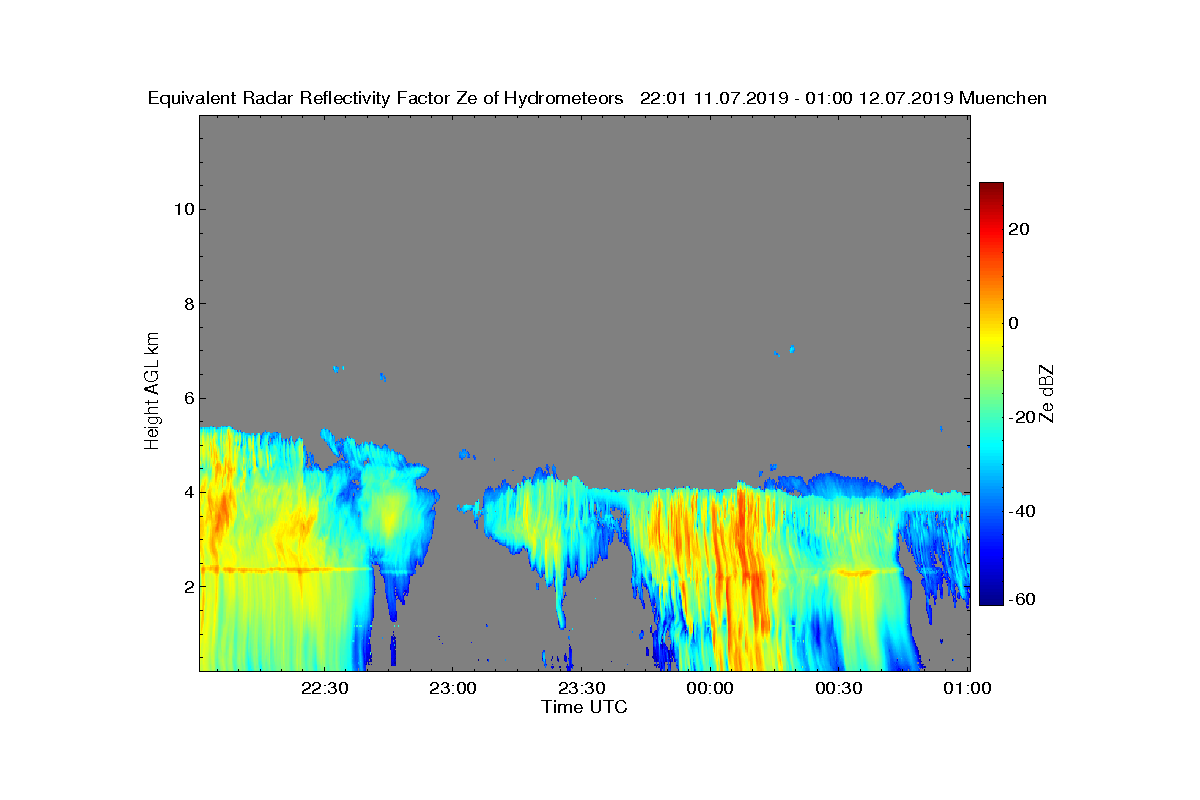Click the 23:00 time axis label
1200x800 pixels.
[x=454, y=689]
